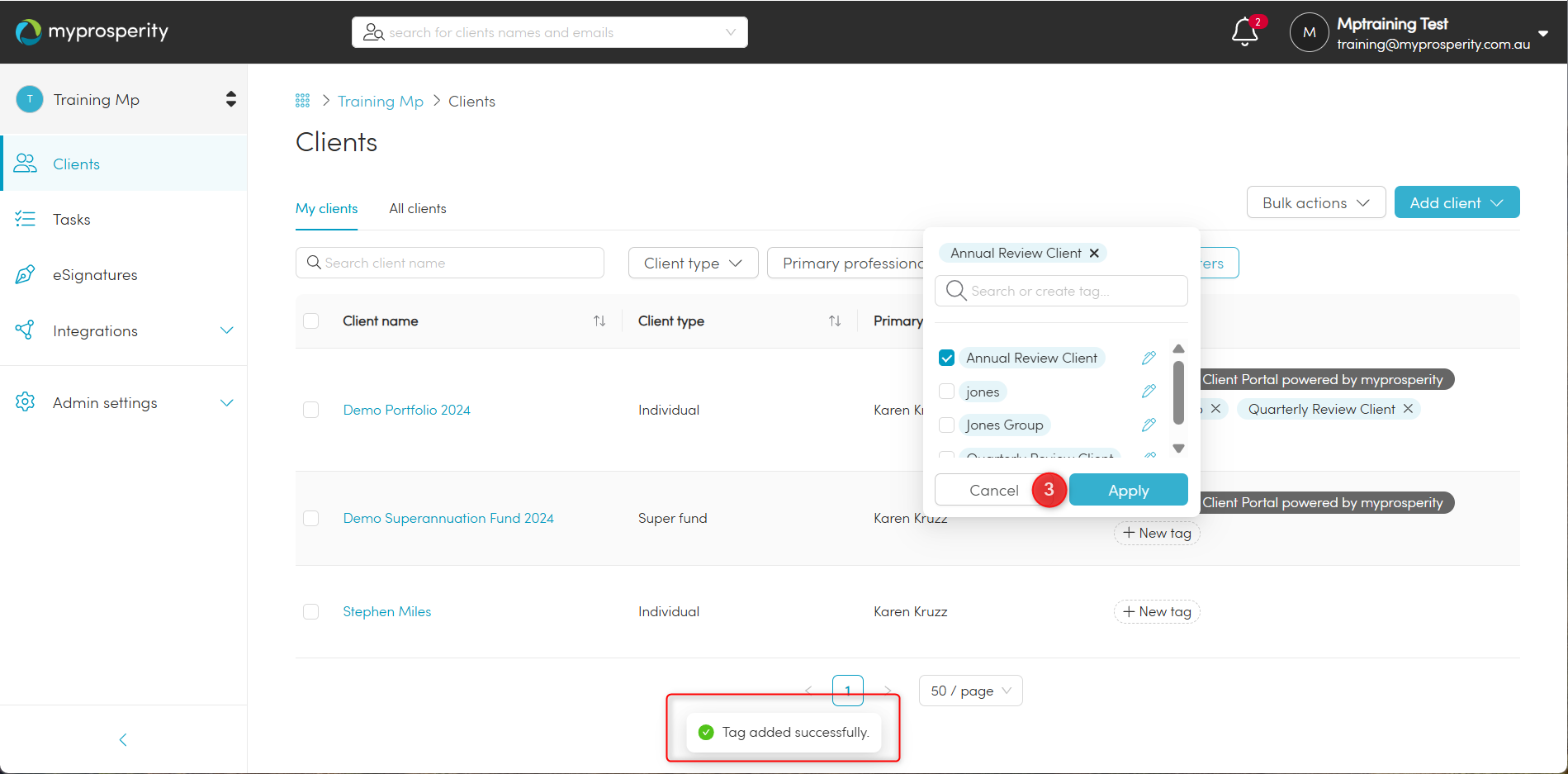Click the Admin settings gear icon
This screenshot has width=1568, height=774.
click(26, 402)
